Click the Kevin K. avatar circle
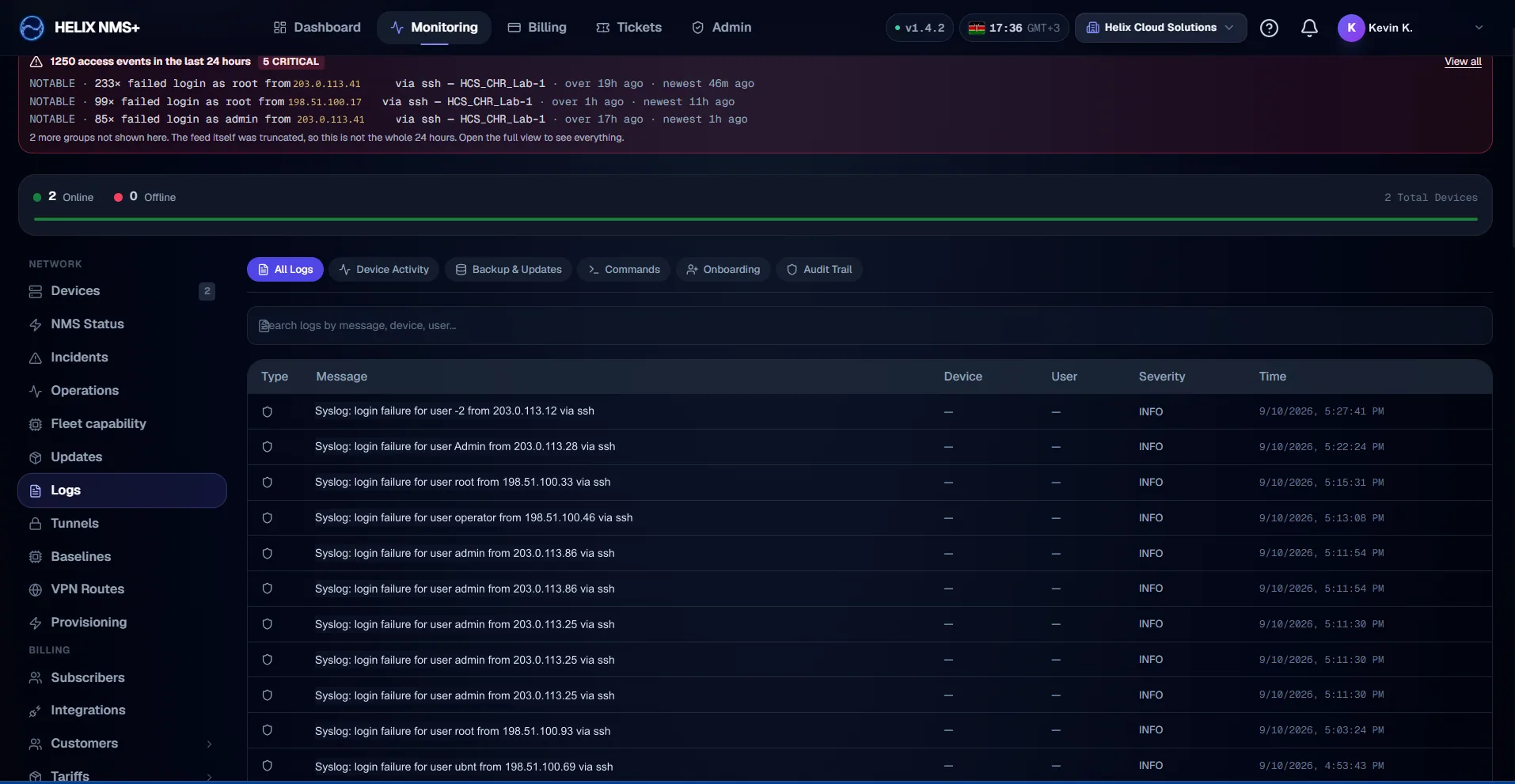Screen dimensions: 1515x784 click(1351, 28)
